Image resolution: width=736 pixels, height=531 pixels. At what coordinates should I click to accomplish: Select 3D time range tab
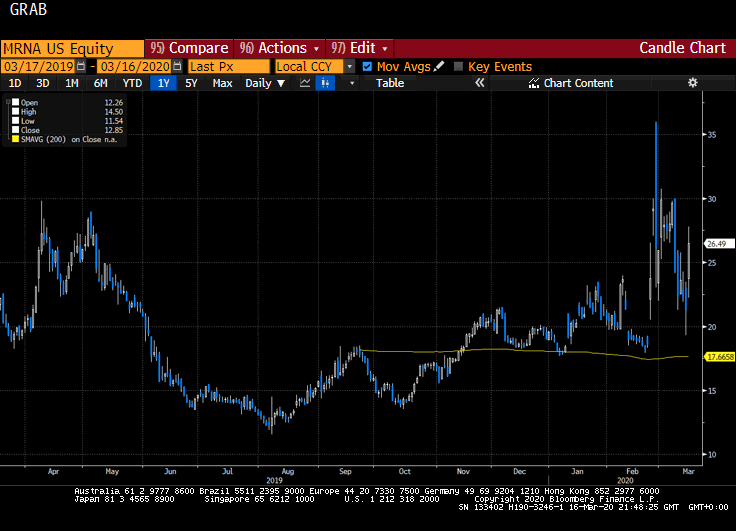(x=43, y=83)
